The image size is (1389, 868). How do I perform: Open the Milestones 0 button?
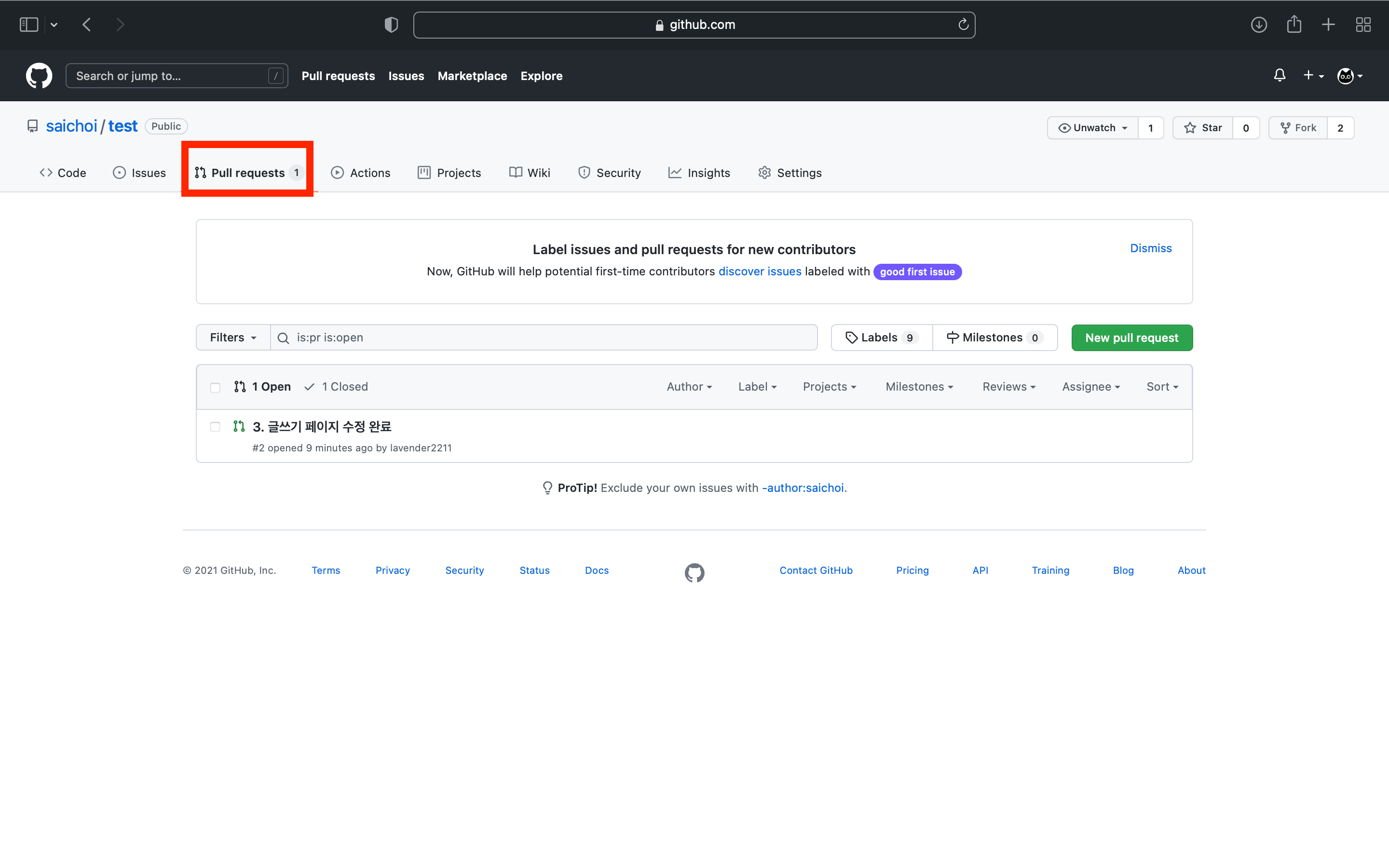[994, 338]
